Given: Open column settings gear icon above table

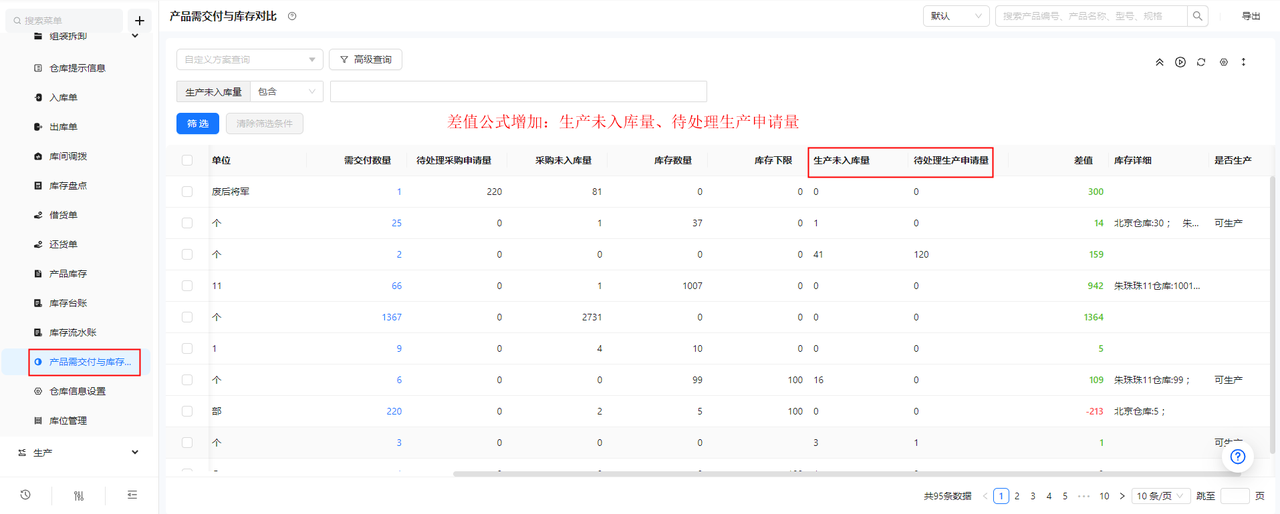Looking at the screenshot, I should pos(1224,62).
